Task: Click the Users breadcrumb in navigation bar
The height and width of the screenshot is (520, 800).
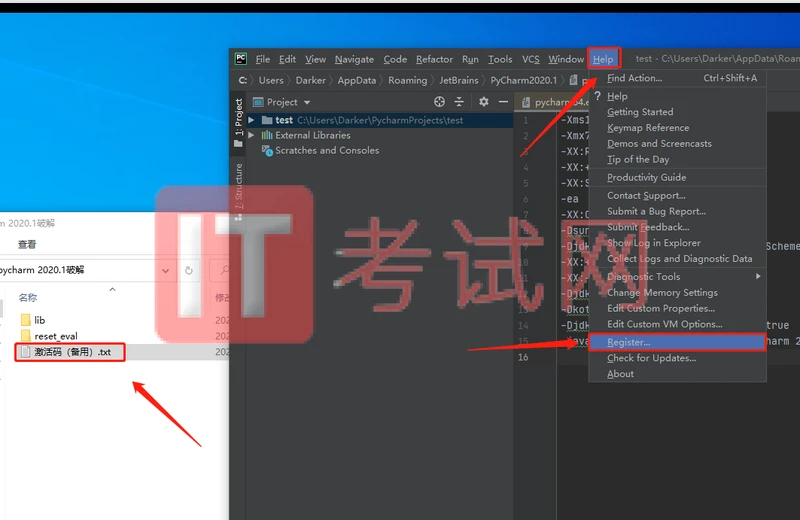Action: 270,80
